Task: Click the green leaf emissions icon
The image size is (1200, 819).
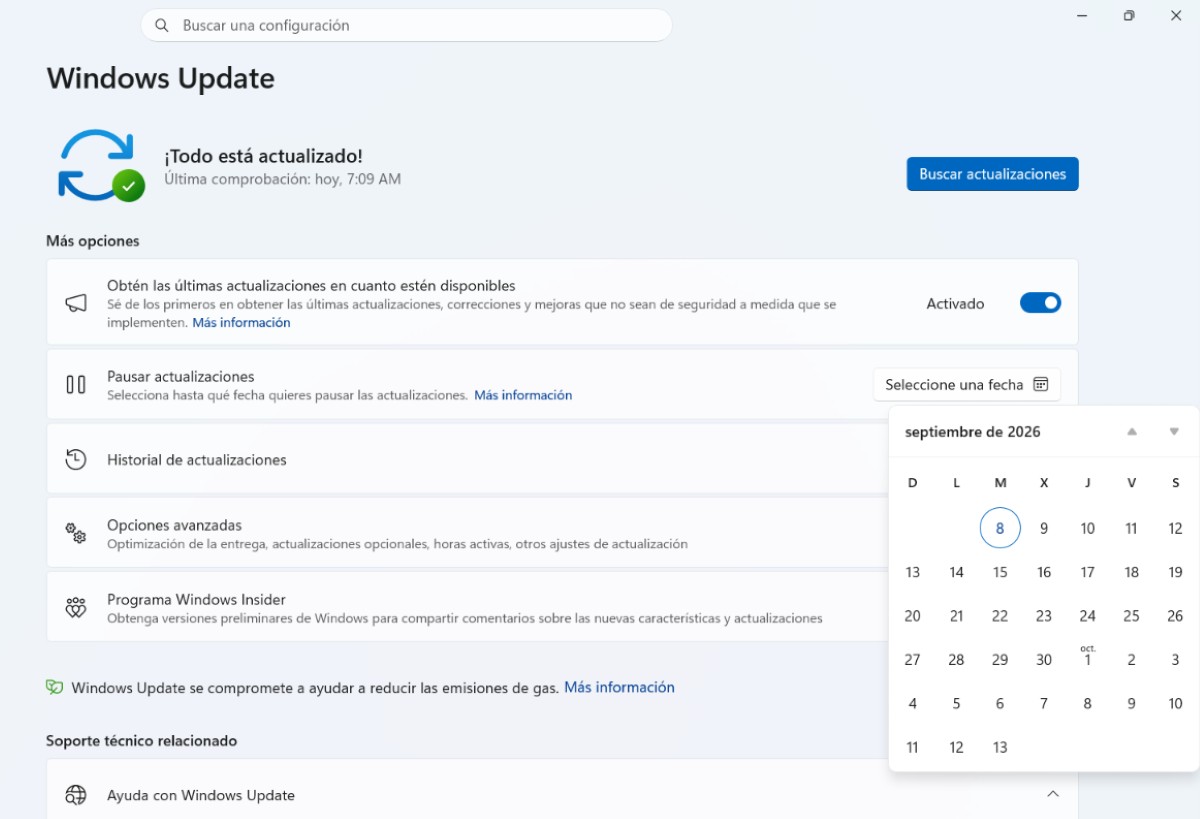Action: pyautogui.click(x=55, y=687)
